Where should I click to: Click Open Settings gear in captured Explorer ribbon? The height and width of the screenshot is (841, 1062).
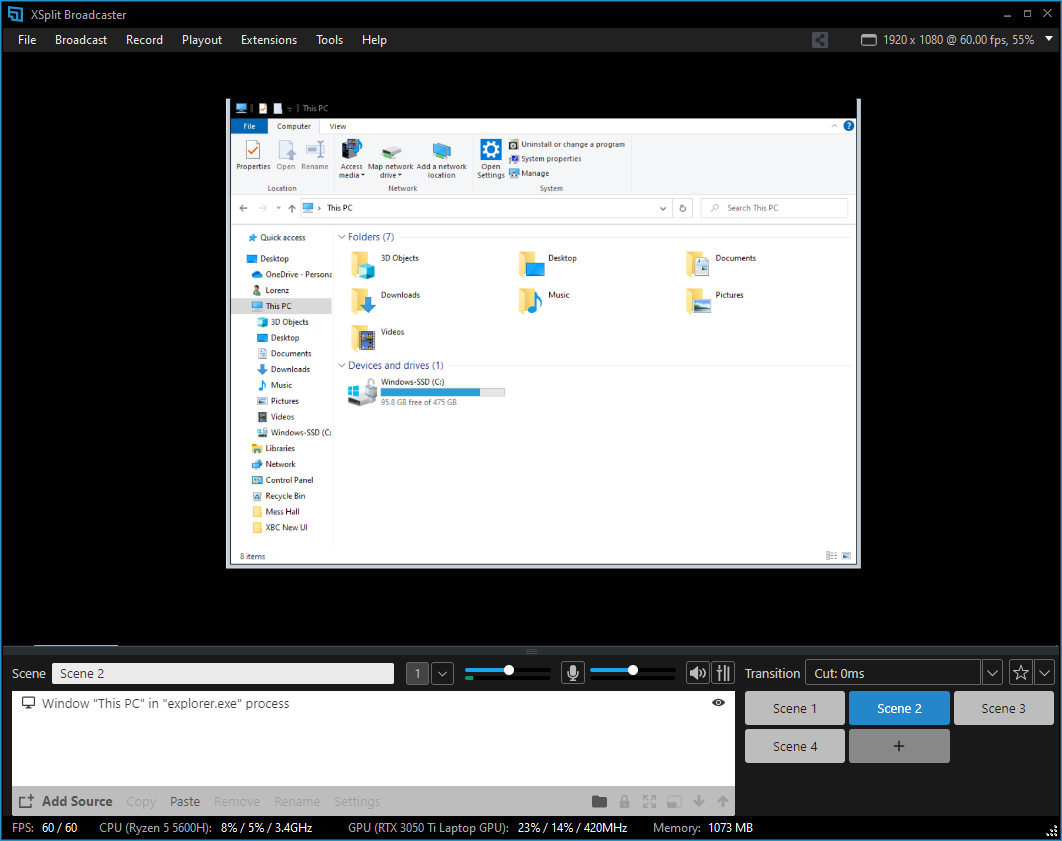click(x=490, y=150)
